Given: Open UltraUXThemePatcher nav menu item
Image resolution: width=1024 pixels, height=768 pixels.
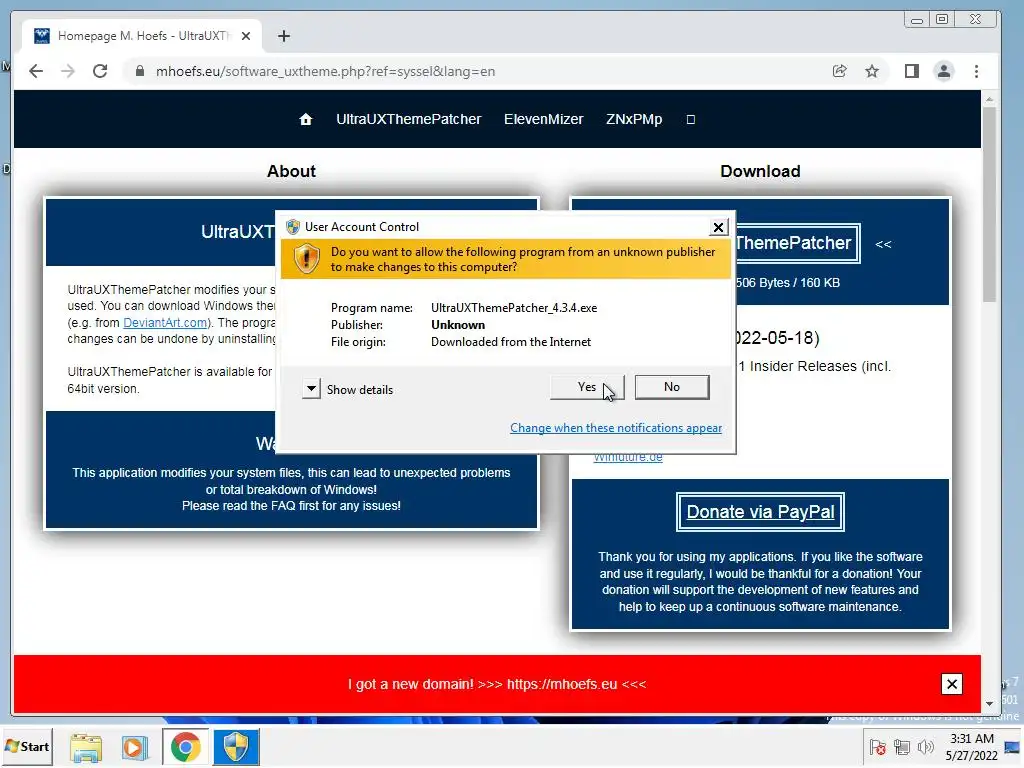Looking at the screenshot, I should (409, 120).
